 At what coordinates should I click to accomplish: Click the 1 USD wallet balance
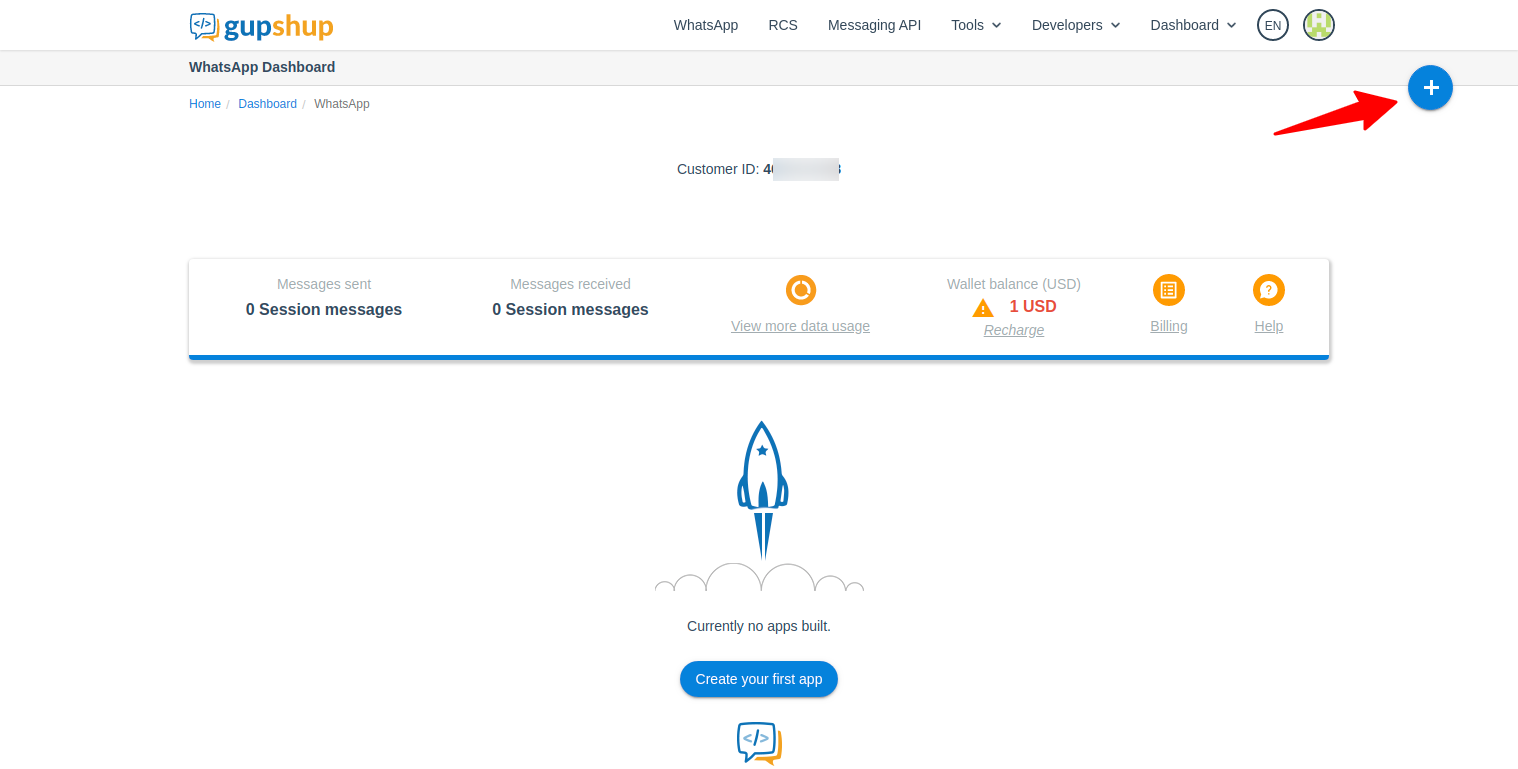1033,306
